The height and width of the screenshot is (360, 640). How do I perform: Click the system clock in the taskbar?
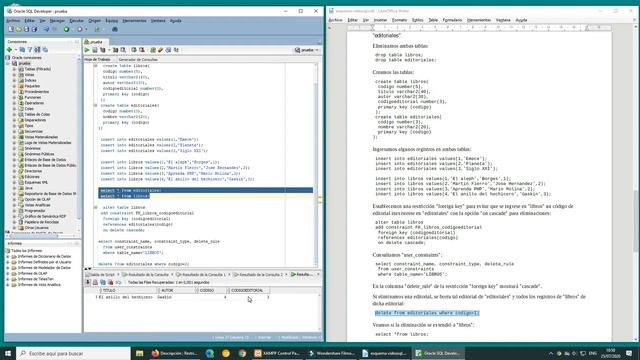click(x=611, y=353)
